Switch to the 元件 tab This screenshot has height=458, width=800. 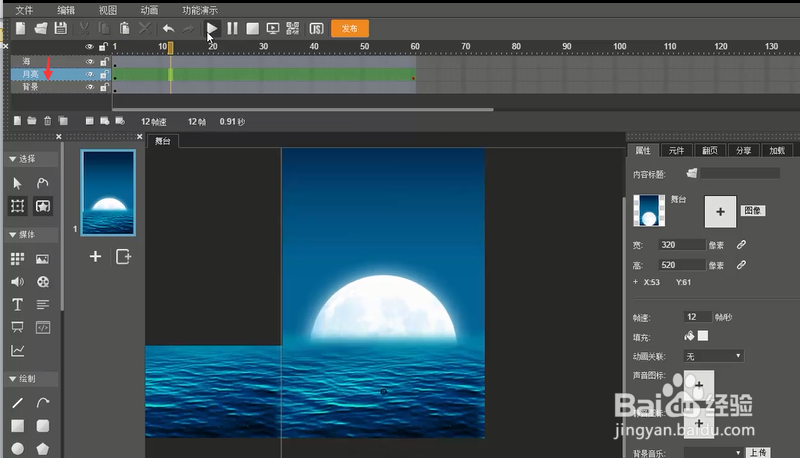(x=677, y=150)
